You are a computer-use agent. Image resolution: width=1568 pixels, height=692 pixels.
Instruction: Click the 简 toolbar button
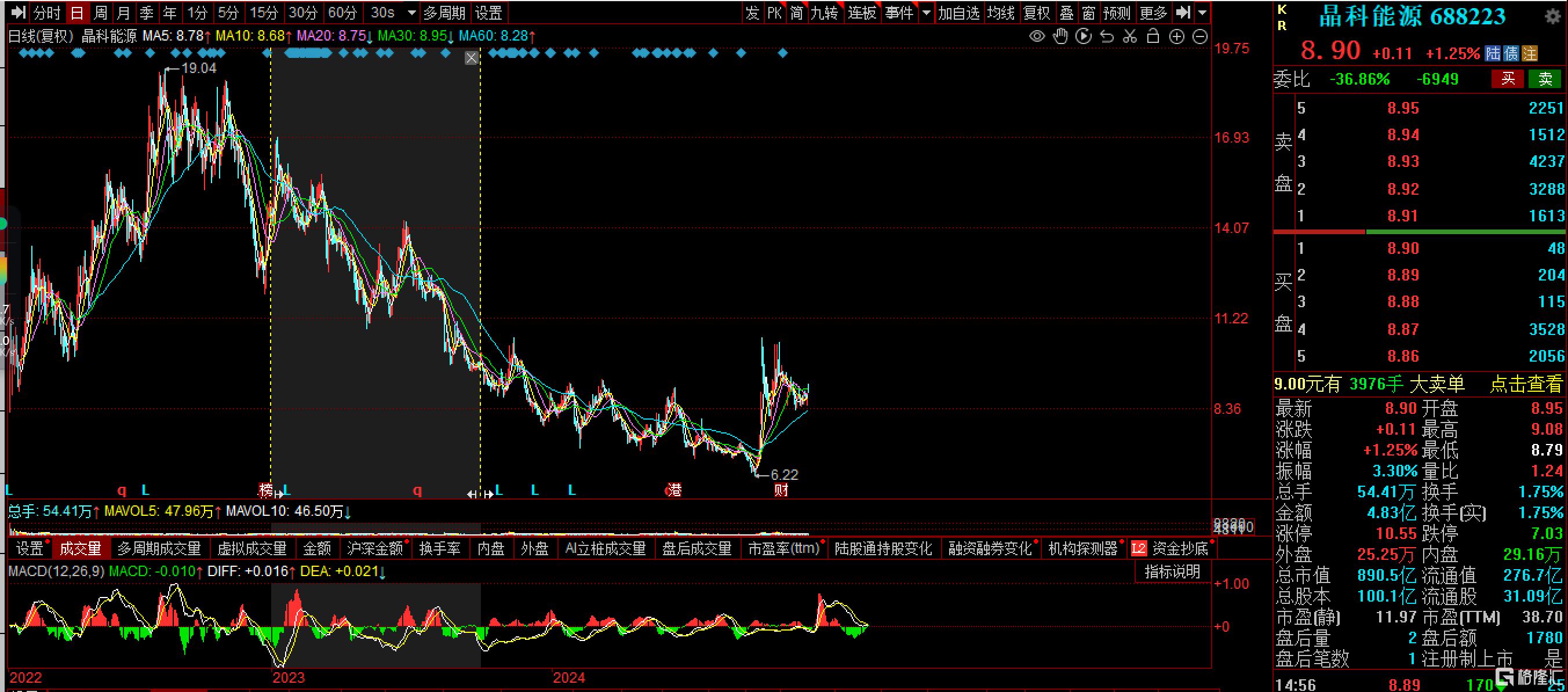coord(797,12)
